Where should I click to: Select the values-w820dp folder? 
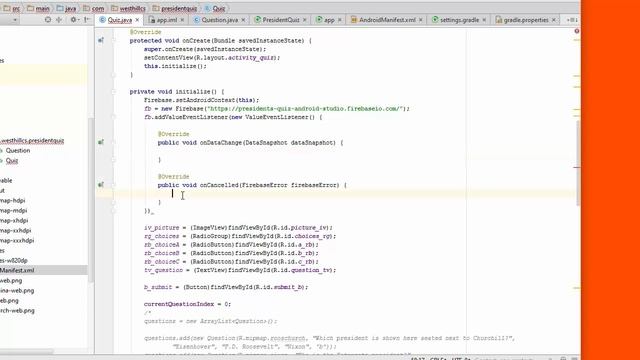click(x=14, y=260)
